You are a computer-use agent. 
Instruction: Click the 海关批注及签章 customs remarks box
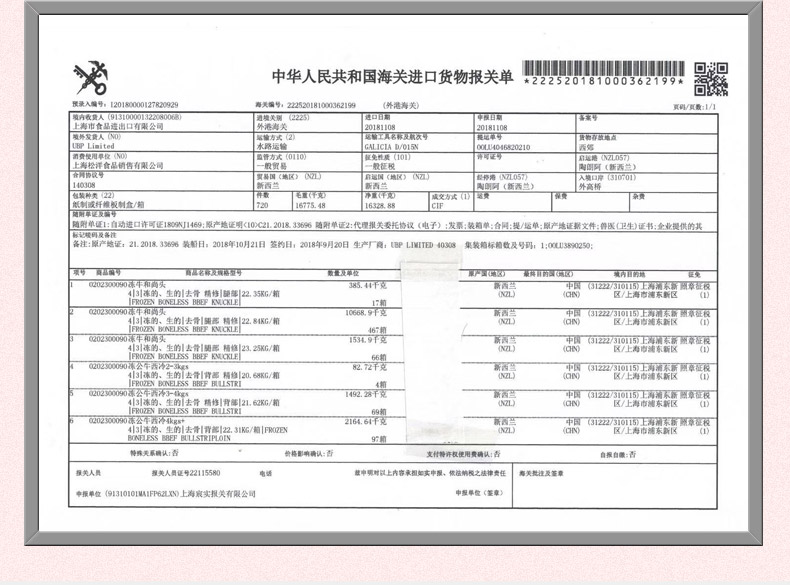click(x=615, y=486)
